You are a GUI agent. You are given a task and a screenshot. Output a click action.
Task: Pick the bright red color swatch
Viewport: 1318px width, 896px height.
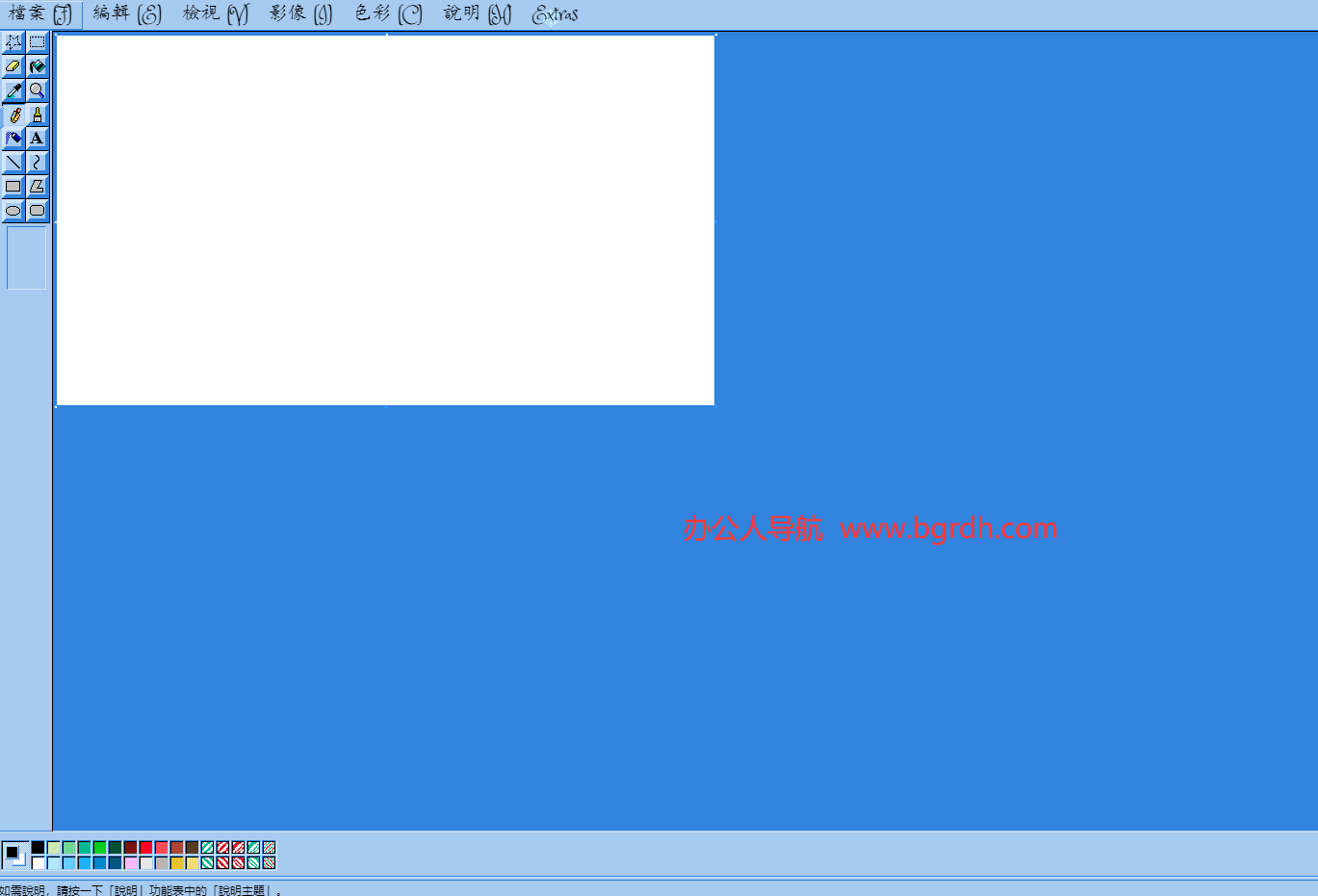tap(145, 848)
